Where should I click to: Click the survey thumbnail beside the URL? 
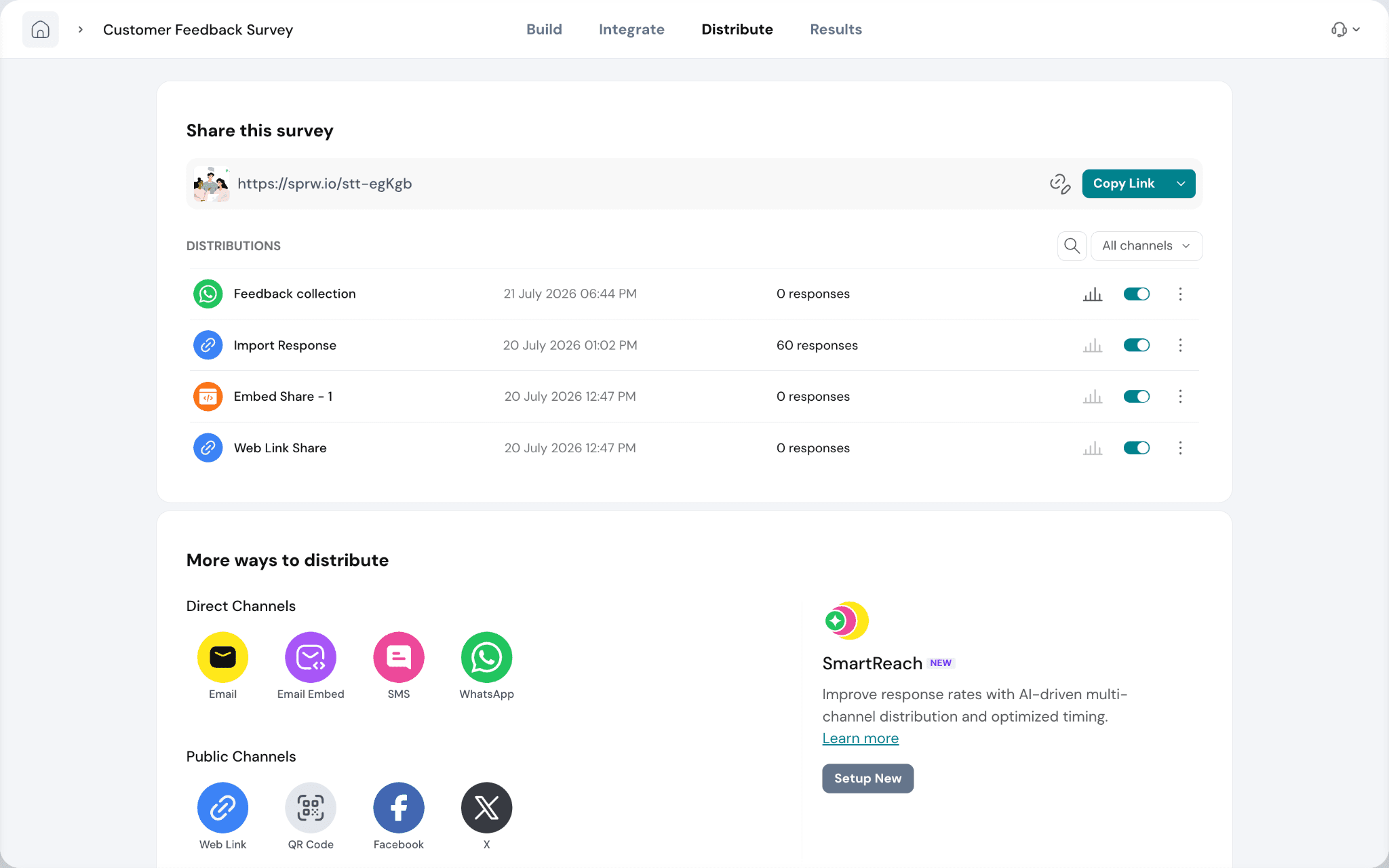[x=212, y=184]
